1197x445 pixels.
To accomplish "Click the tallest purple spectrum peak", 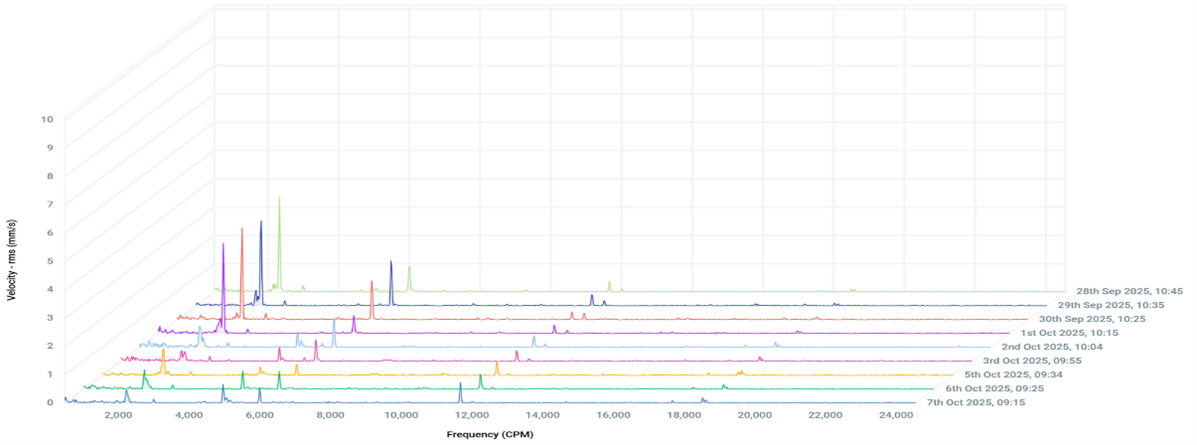I will (x=223, y=245).
